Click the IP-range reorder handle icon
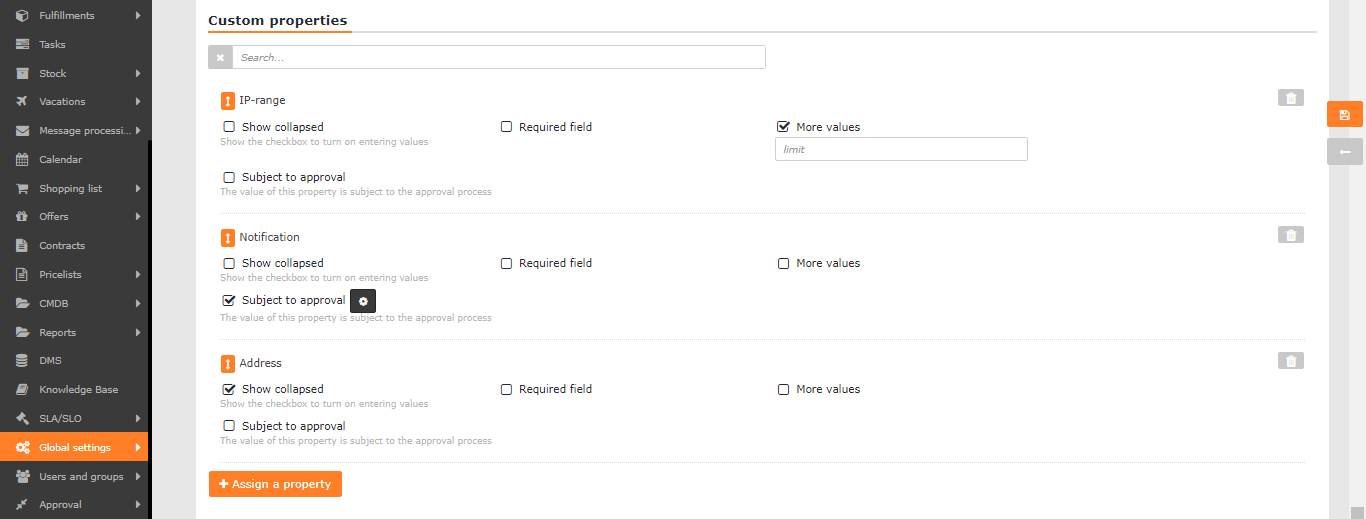1366x519 pixels. tap(228, 101)
